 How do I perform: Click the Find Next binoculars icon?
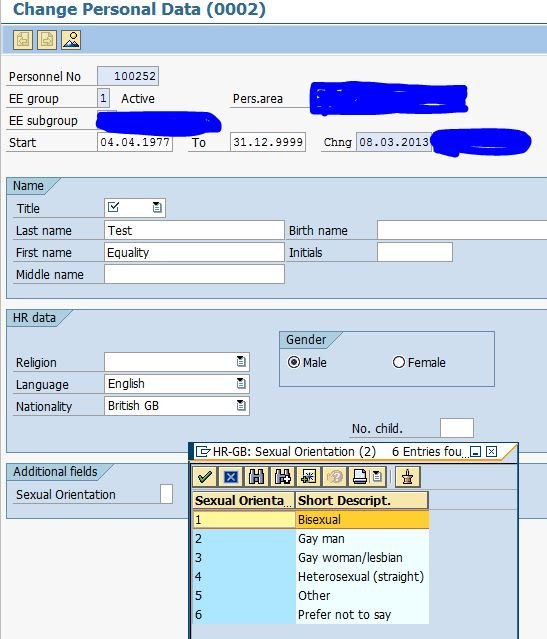282,476
